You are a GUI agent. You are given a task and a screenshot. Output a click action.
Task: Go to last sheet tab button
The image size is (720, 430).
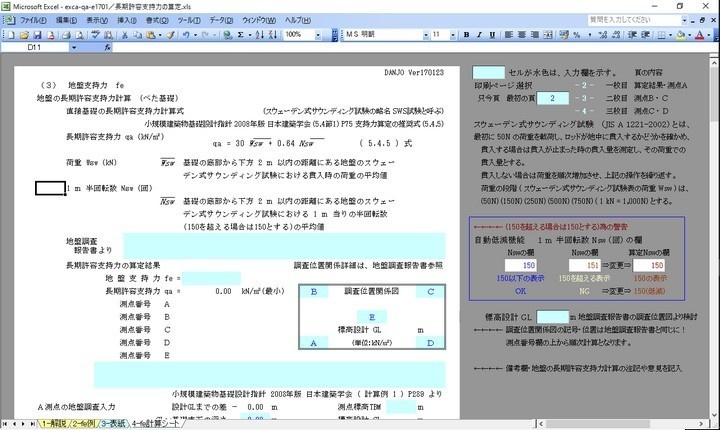[32, 424]
